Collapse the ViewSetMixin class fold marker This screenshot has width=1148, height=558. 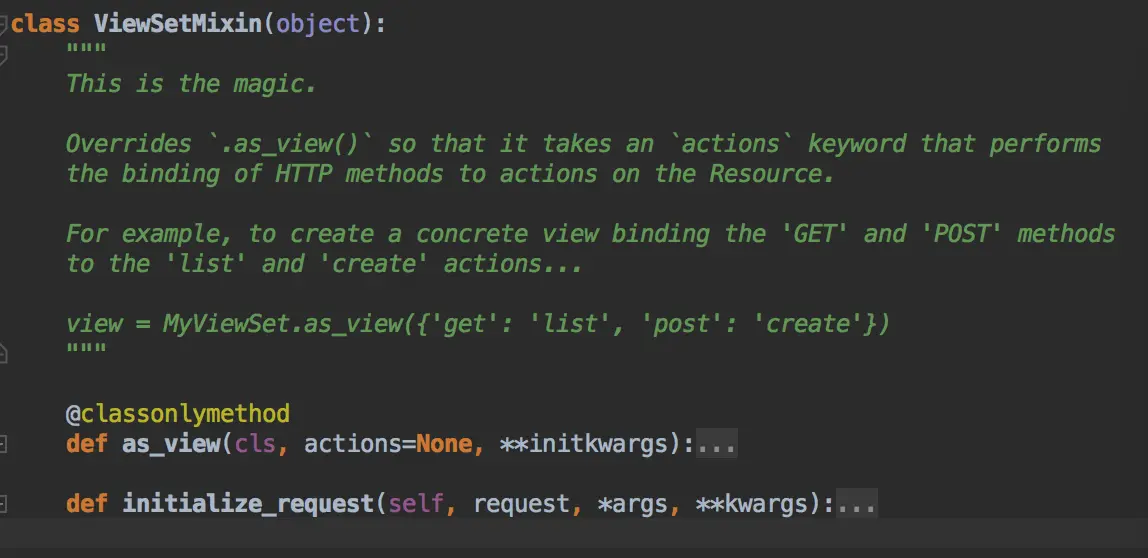(x=3, y=24)
